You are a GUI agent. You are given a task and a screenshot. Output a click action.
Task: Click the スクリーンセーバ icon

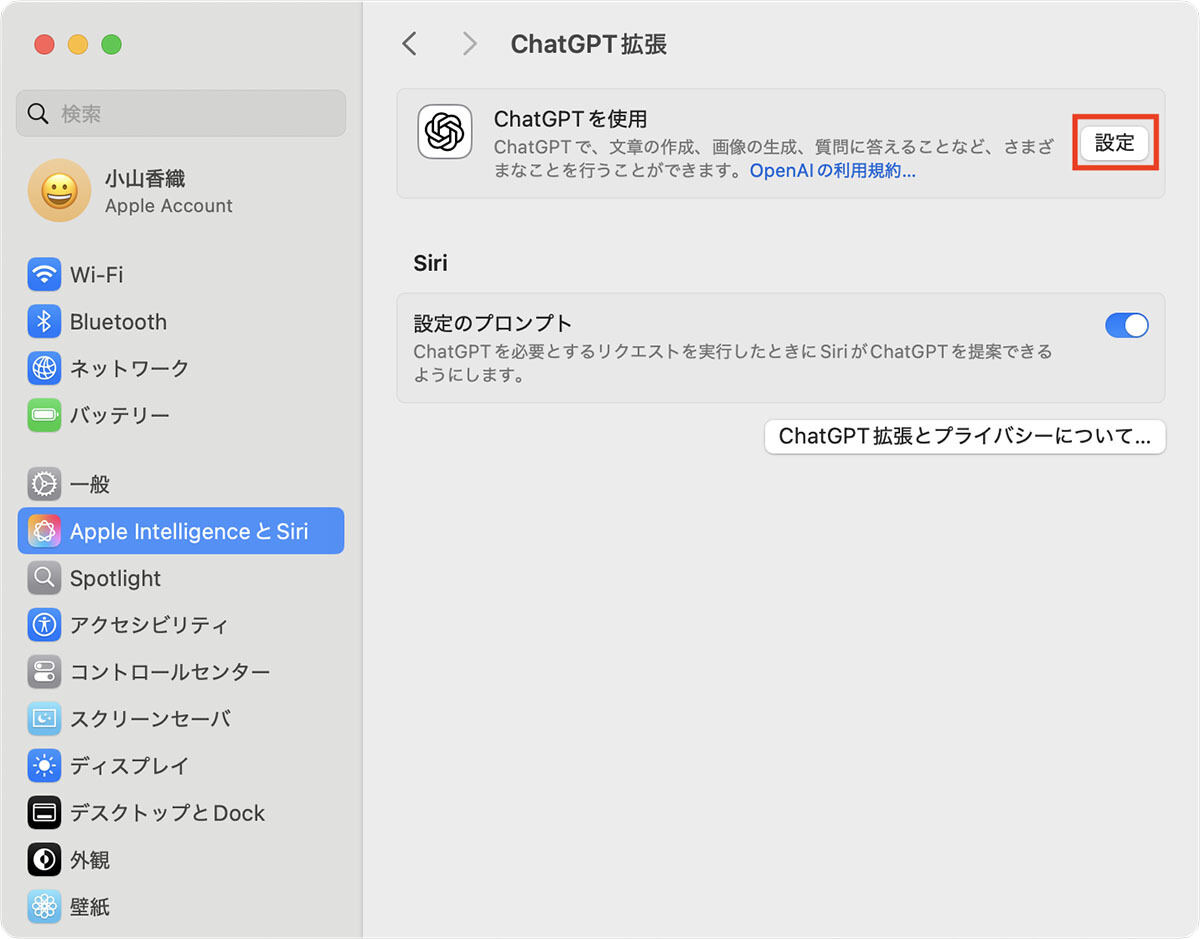point(44,718)
